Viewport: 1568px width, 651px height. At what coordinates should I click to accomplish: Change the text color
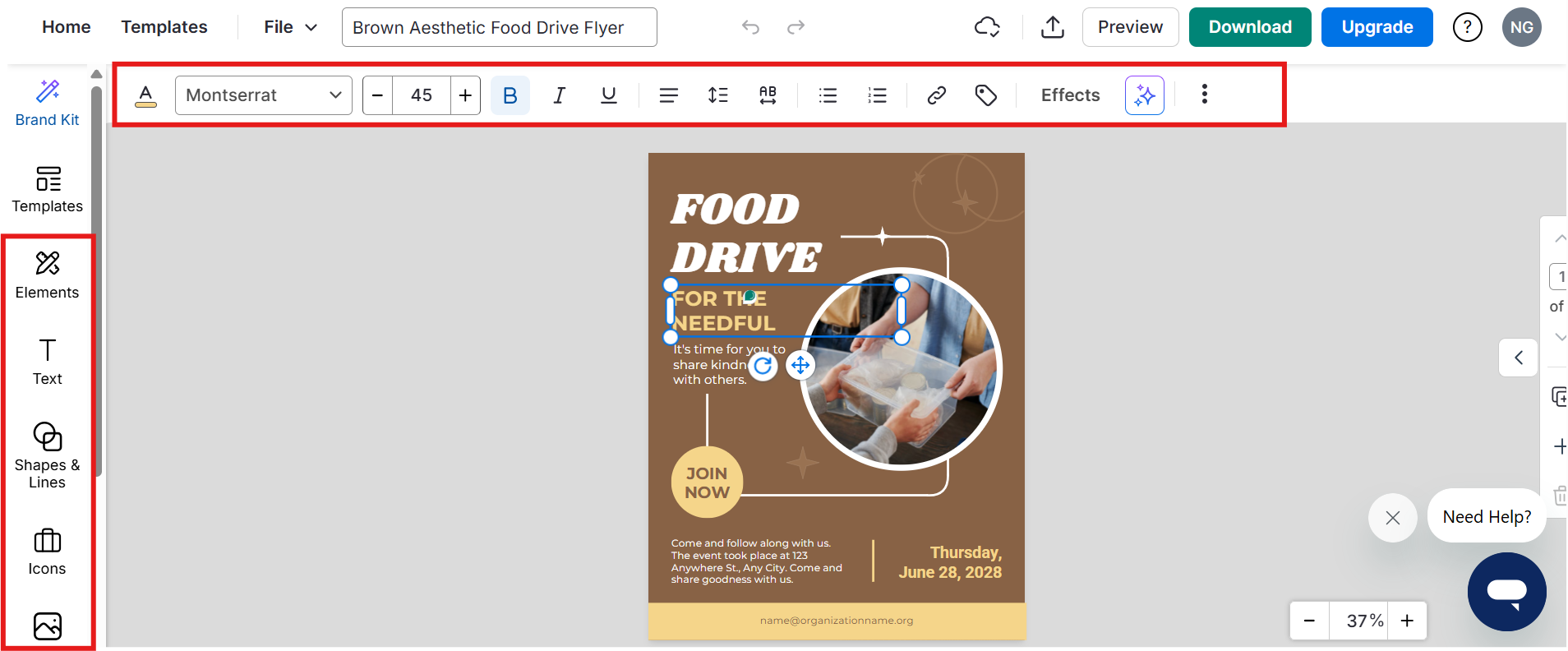pyautogui.click(x=145, y=95)
